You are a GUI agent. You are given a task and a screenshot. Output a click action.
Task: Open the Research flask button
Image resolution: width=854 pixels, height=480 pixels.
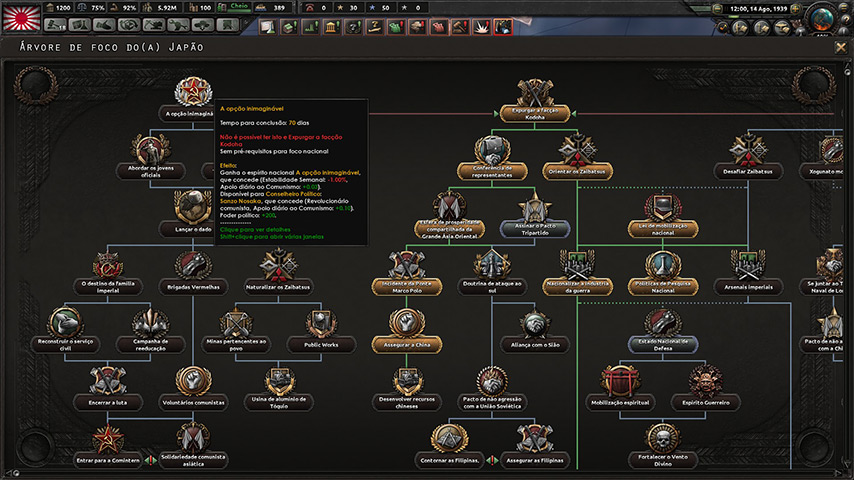click(x=80, y=25)
